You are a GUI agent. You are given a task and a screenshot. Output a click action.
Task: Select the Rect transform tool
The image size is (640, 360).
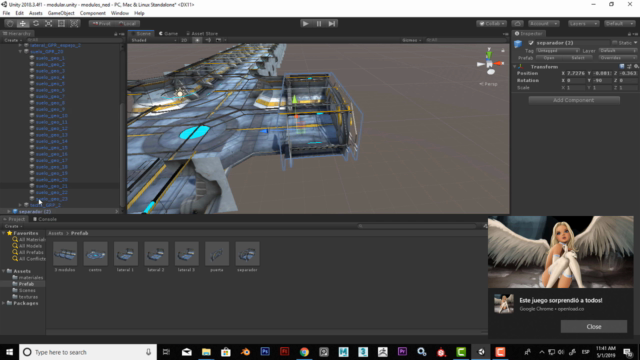click(61, 24)
